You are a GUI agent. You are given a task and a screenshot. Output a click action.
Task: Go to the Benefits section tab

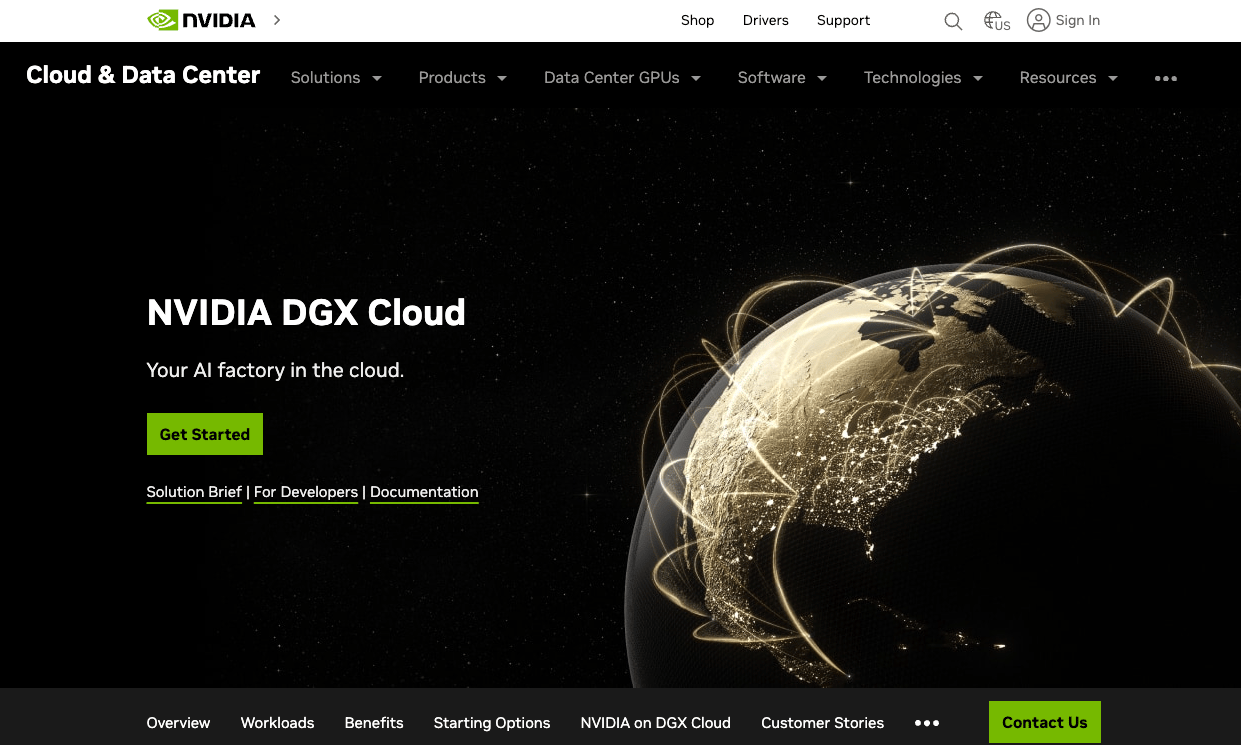click(x=374, y=723)
